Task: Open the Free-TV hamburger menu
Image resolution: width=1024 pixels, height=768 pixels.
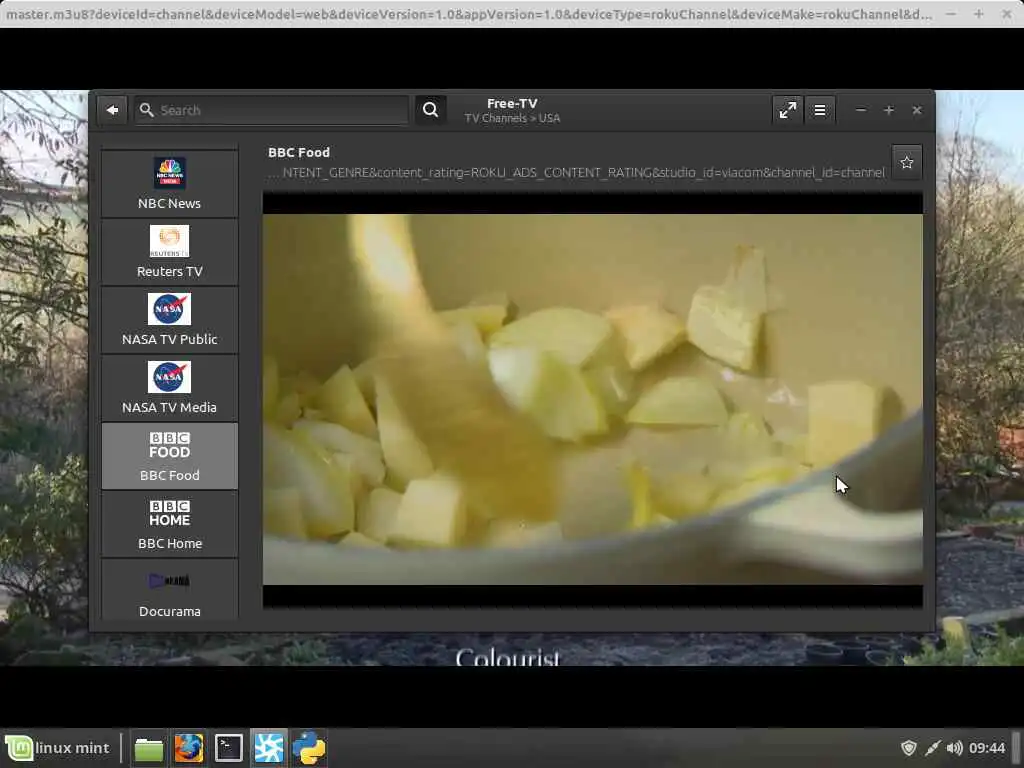Action: coord(820,110)
